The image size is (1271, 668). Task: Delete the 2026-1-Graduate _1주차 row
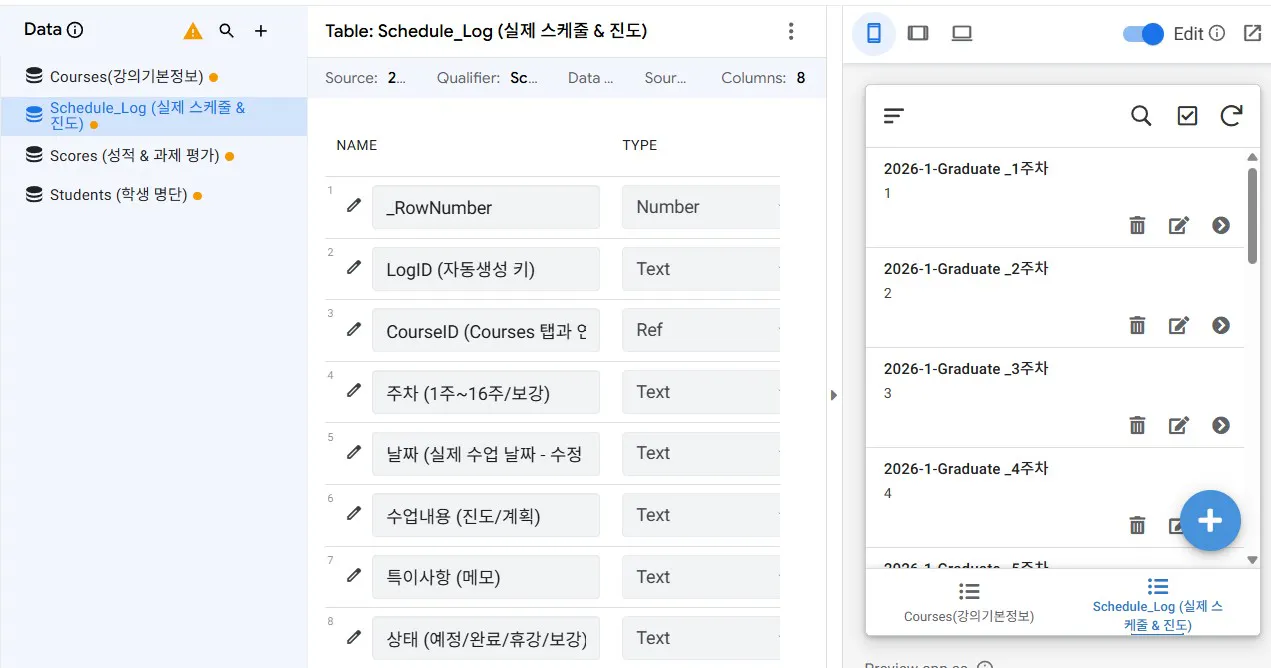(x=1137, y=225)
